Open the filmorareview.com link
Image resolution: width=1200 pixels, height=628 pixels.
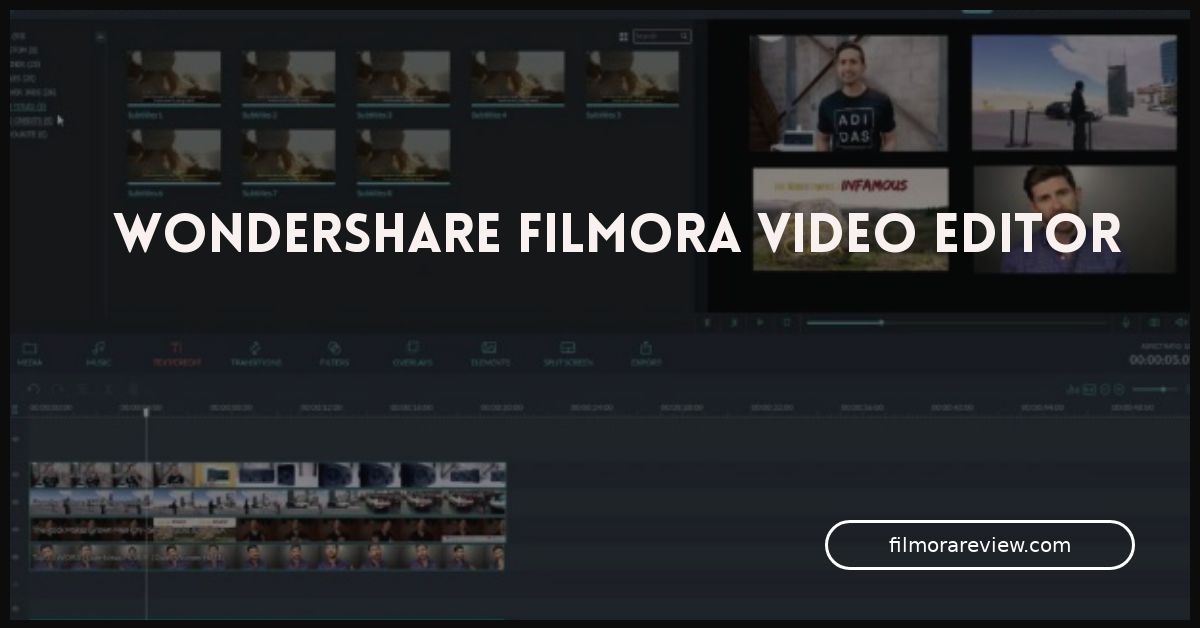point(979,545)
